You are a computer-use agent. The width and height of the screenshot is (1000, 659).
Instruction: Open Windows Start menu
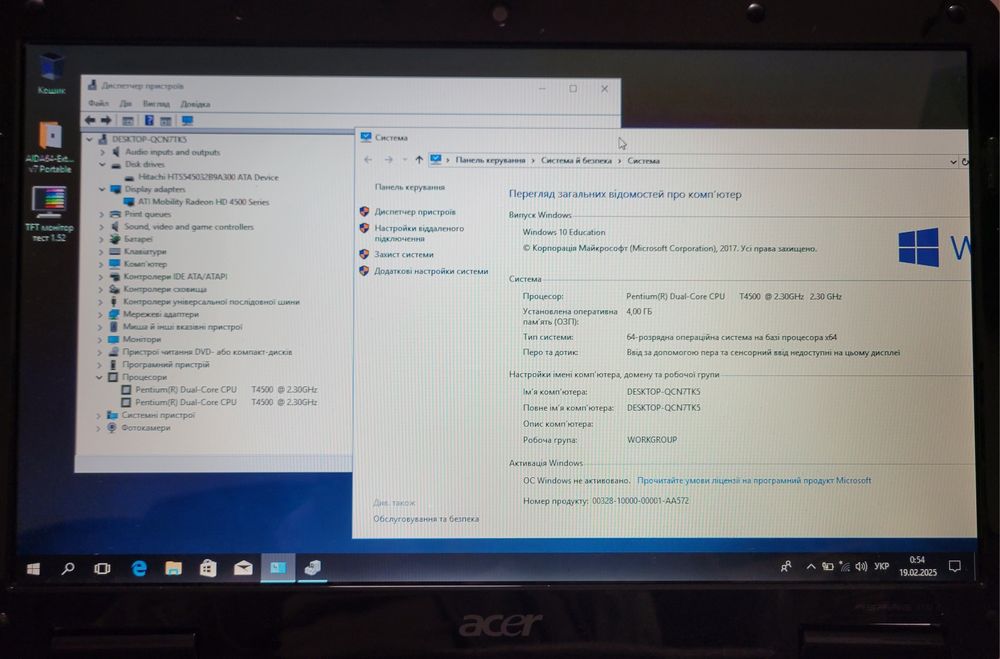(x=34, y=568)
